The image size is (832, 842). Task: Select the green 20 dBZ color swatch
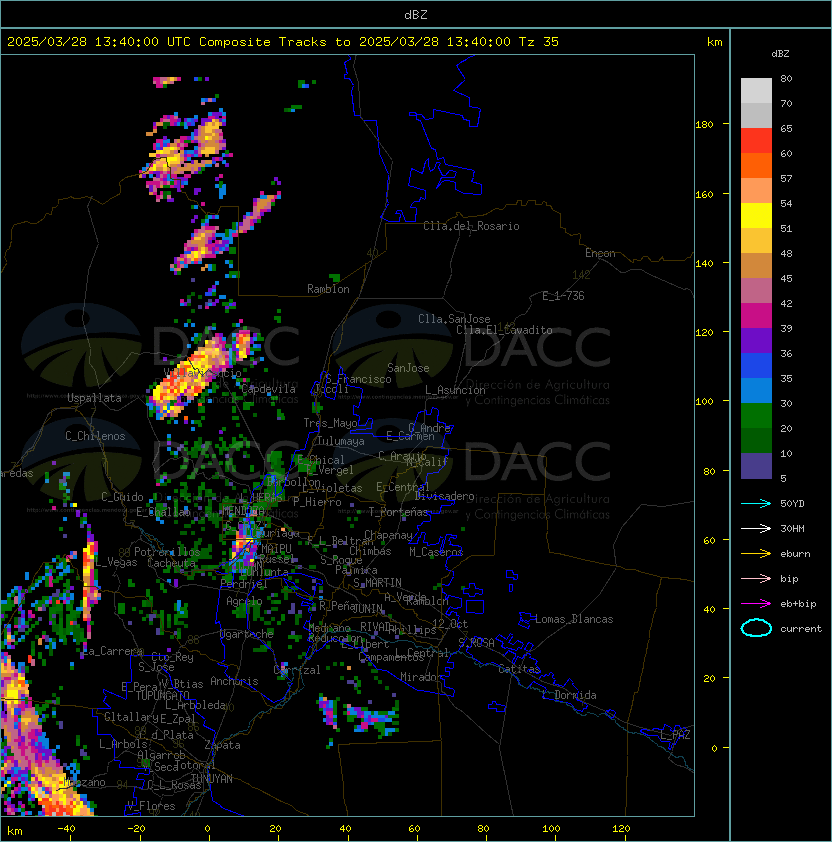[x=756, y=416]
